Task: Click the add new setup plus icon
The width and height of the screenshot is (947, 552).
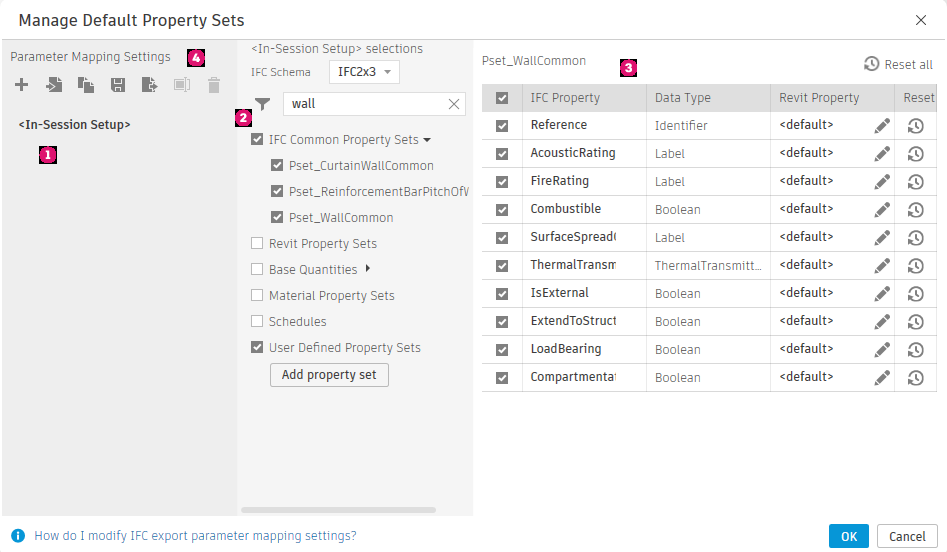Action: pyautogui.click(x=21, y=86)
